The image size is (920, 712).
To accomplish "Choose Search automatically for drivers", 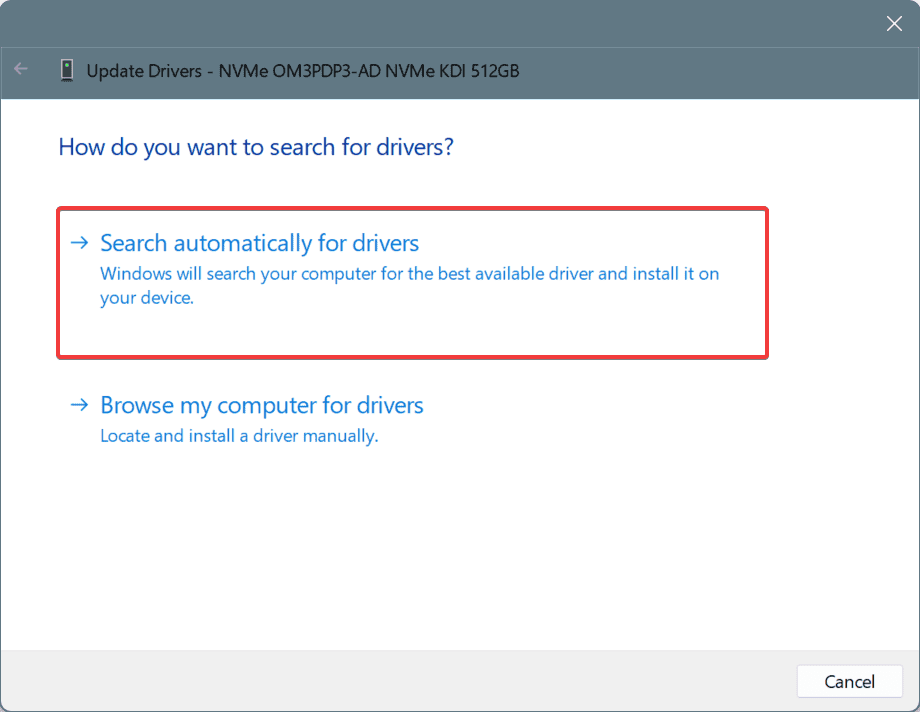I will (412, 282).
